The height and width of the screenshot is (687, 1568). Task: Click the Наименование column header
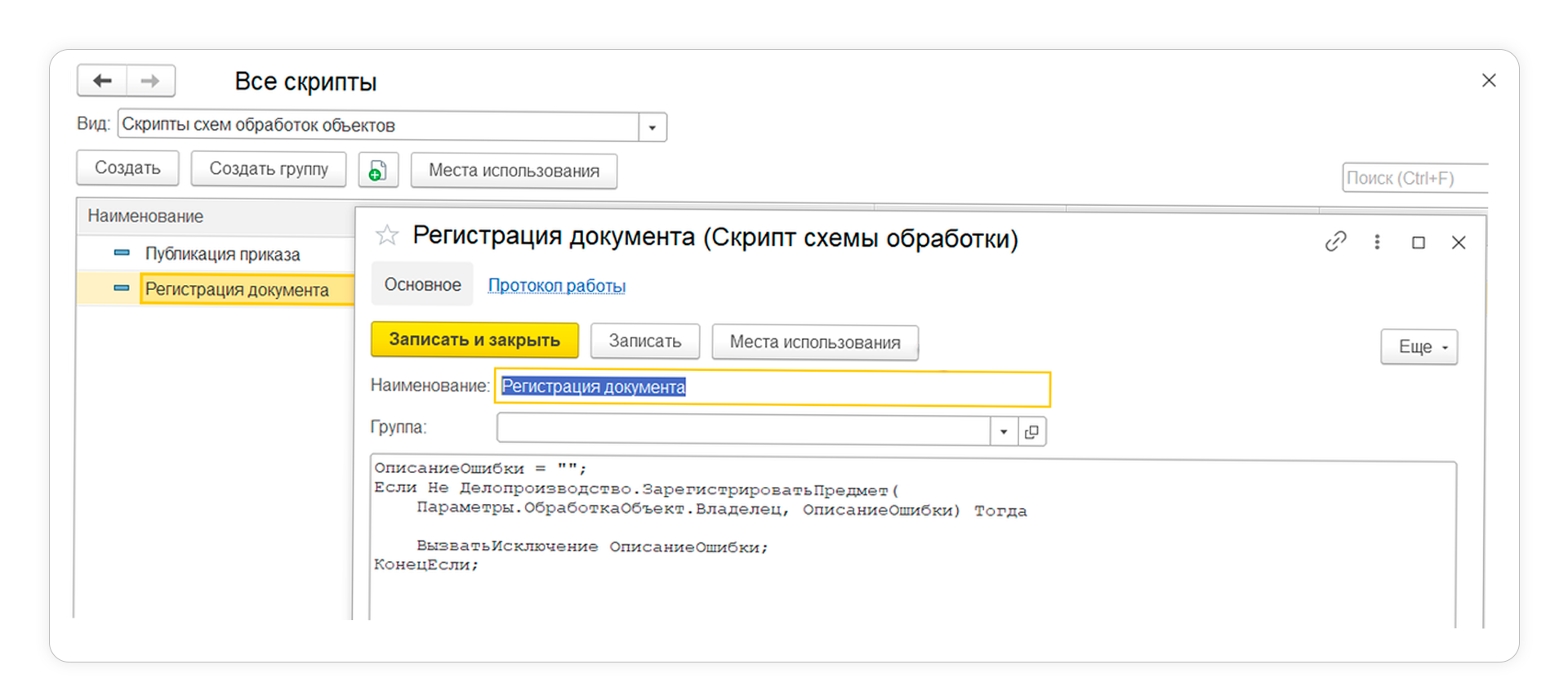216,216
